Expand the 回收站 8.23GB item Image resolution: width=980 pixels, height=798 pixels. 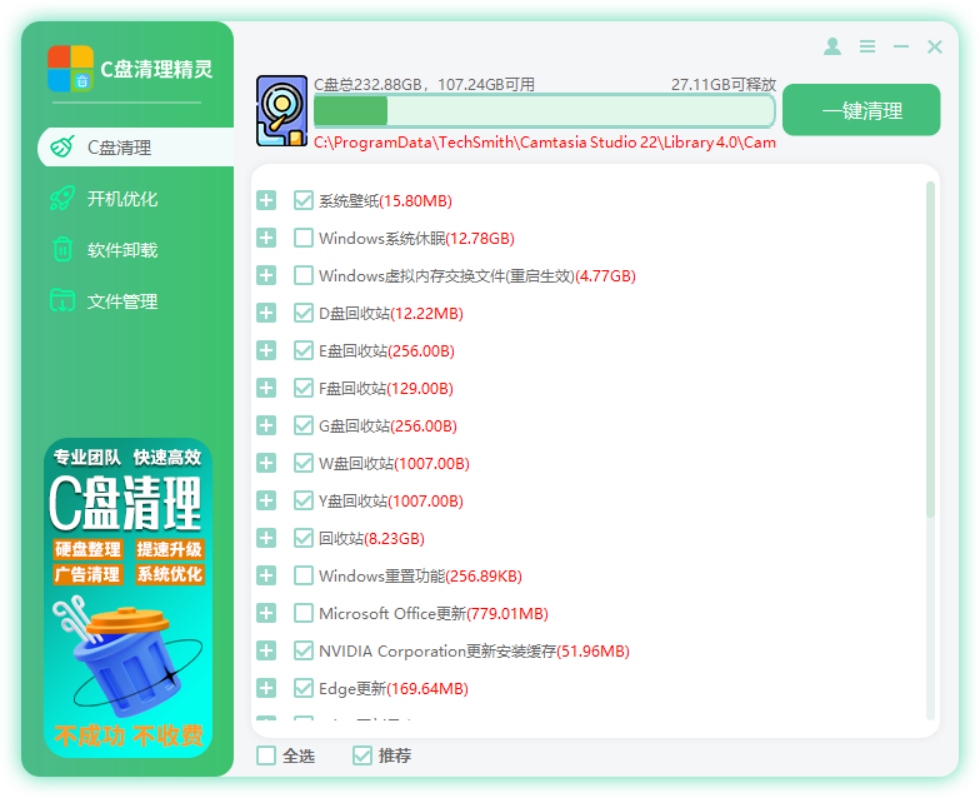[x=266, y=538]
